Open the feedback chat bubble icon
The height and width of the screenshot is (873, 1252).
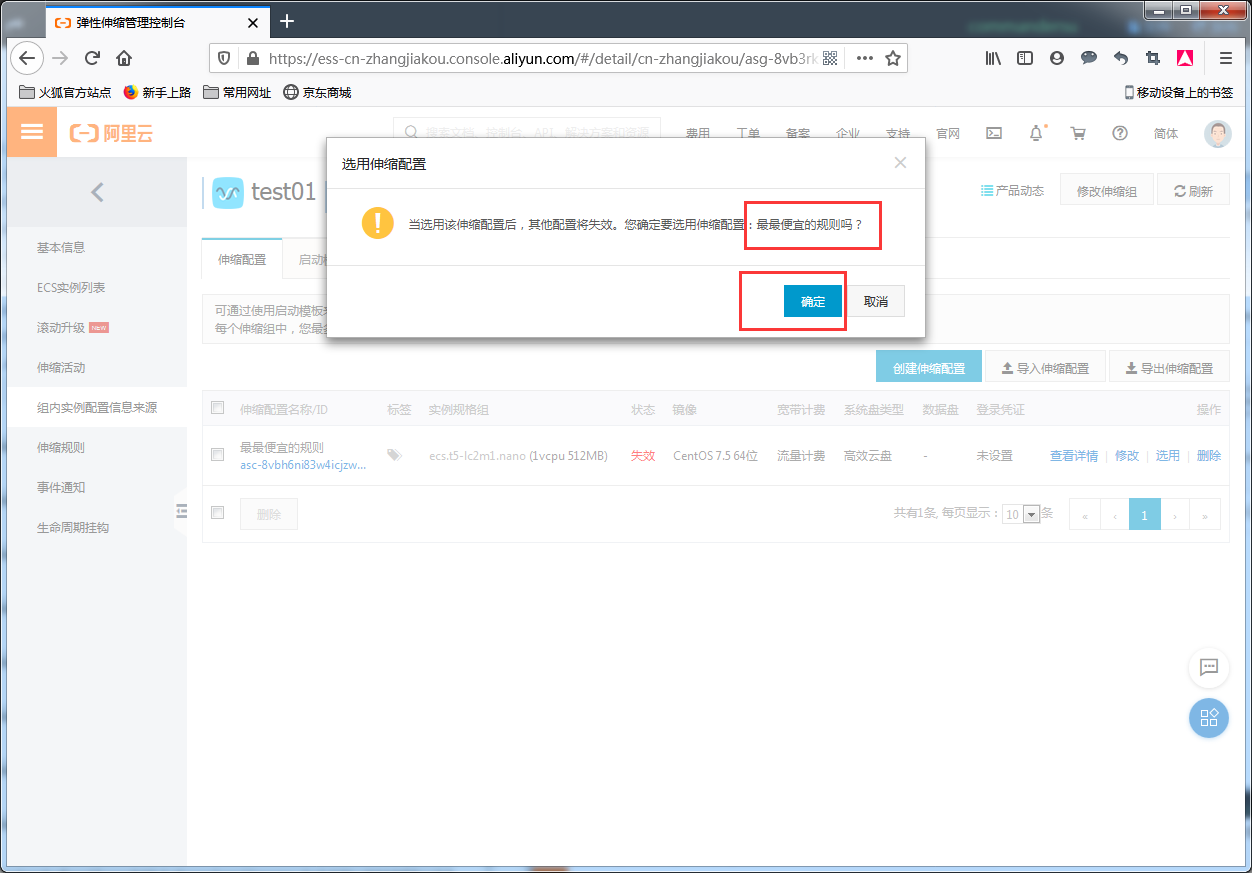(x=1208, y=668)
